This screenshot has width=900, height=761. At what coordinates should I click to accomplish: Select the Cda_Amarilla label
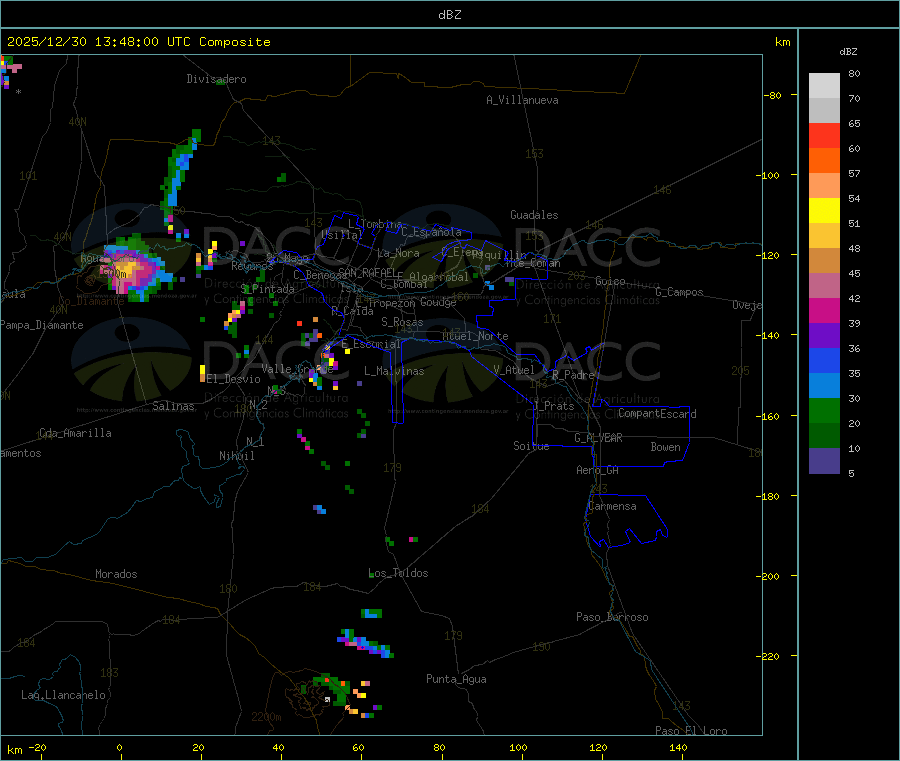(75, 433)
